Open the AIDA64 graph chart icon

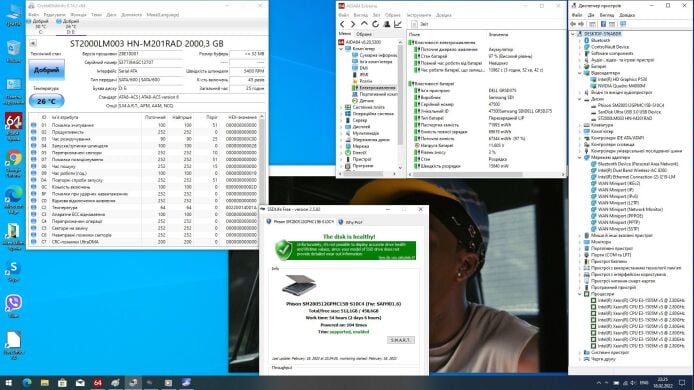[397, 24]
